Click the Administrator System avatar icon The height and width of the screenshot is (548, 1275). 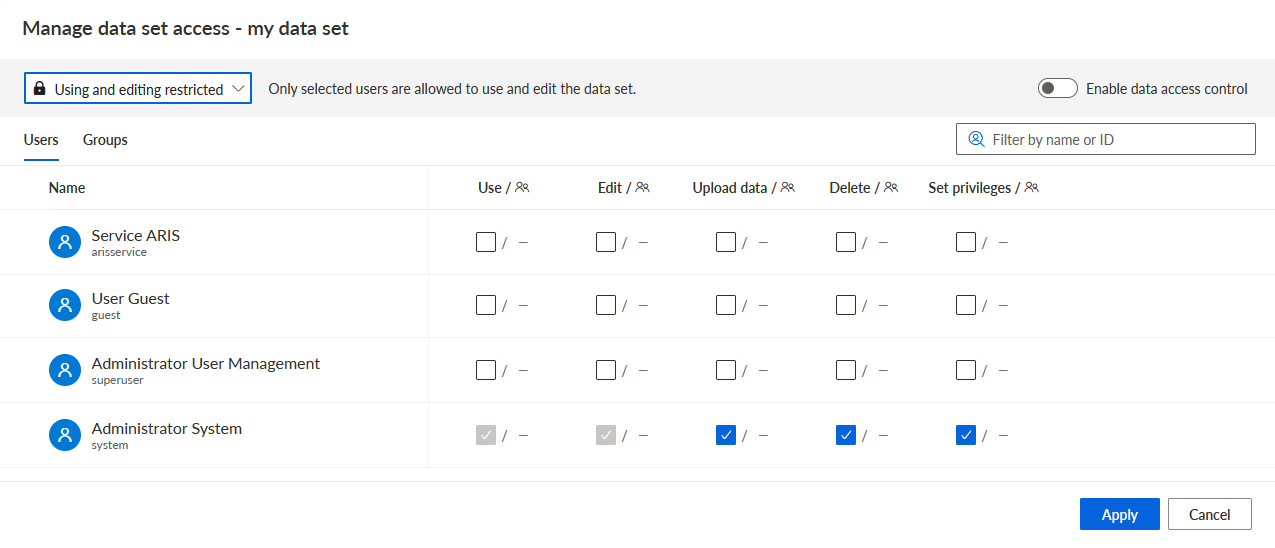[64, 435]
